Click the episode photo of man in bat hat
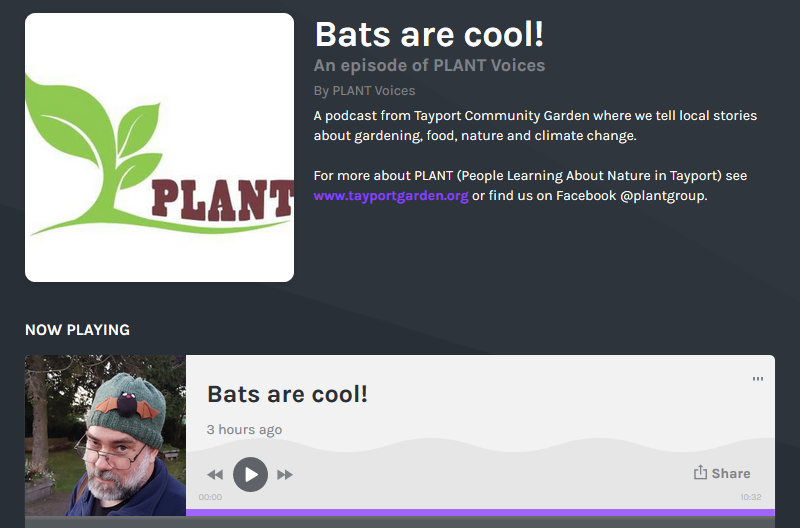The image size is (800, 528). (105, 435)
